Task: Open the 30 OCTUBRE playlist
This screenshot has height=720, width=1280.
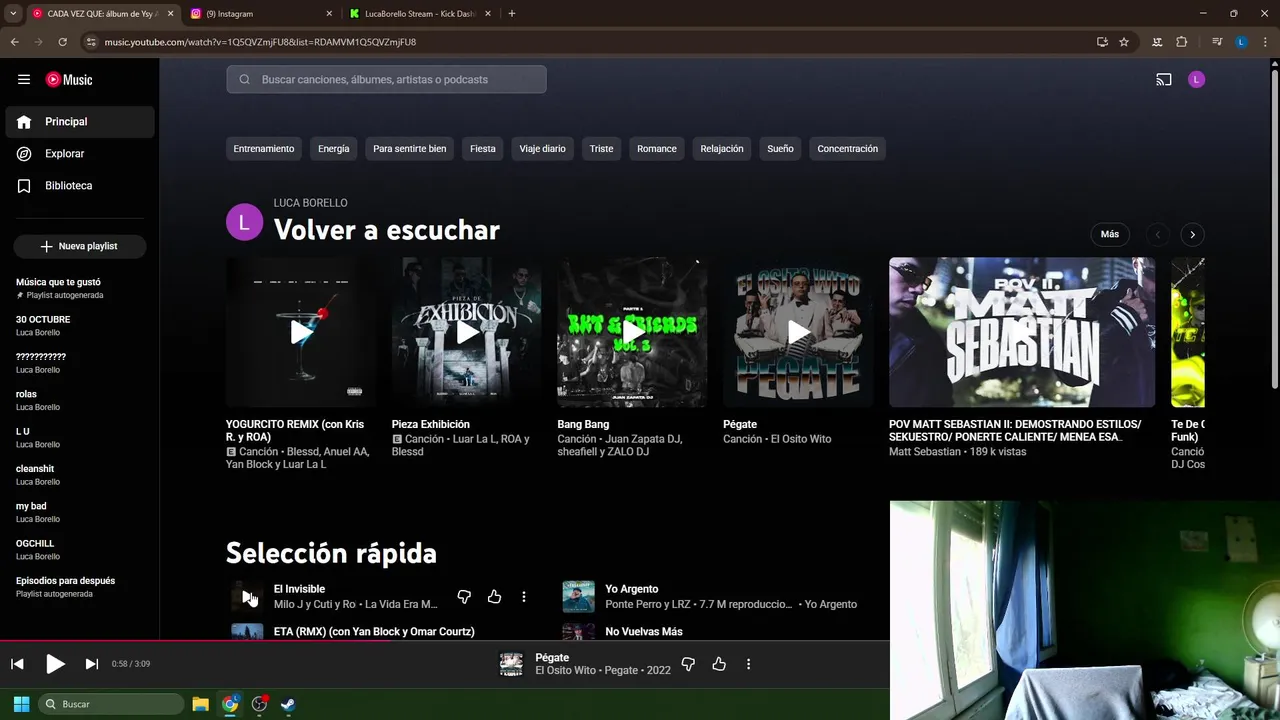Action: pos(80,326)
